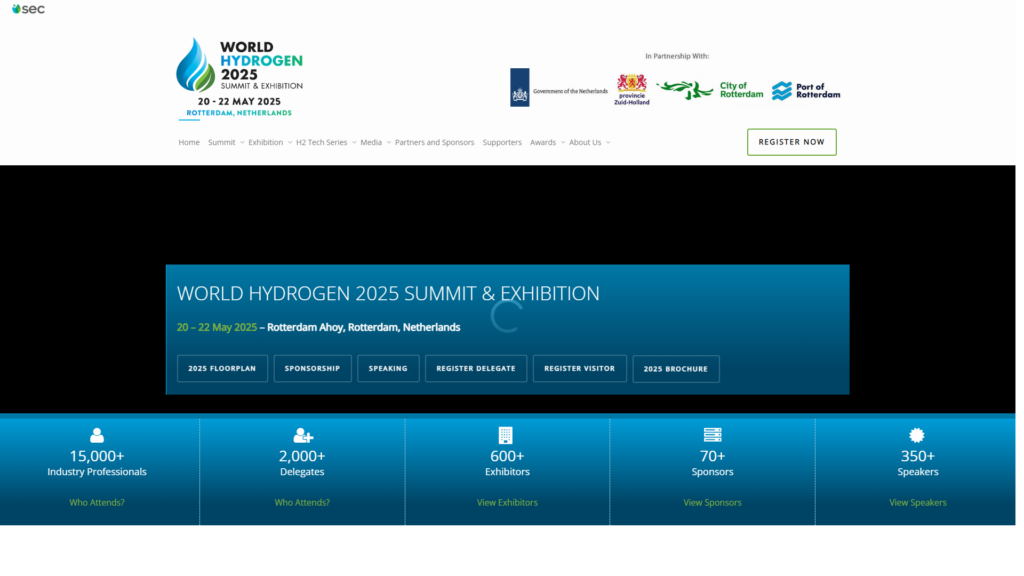Open the Media menu item
Screen dimensions: 1024x576
[371, 142]
